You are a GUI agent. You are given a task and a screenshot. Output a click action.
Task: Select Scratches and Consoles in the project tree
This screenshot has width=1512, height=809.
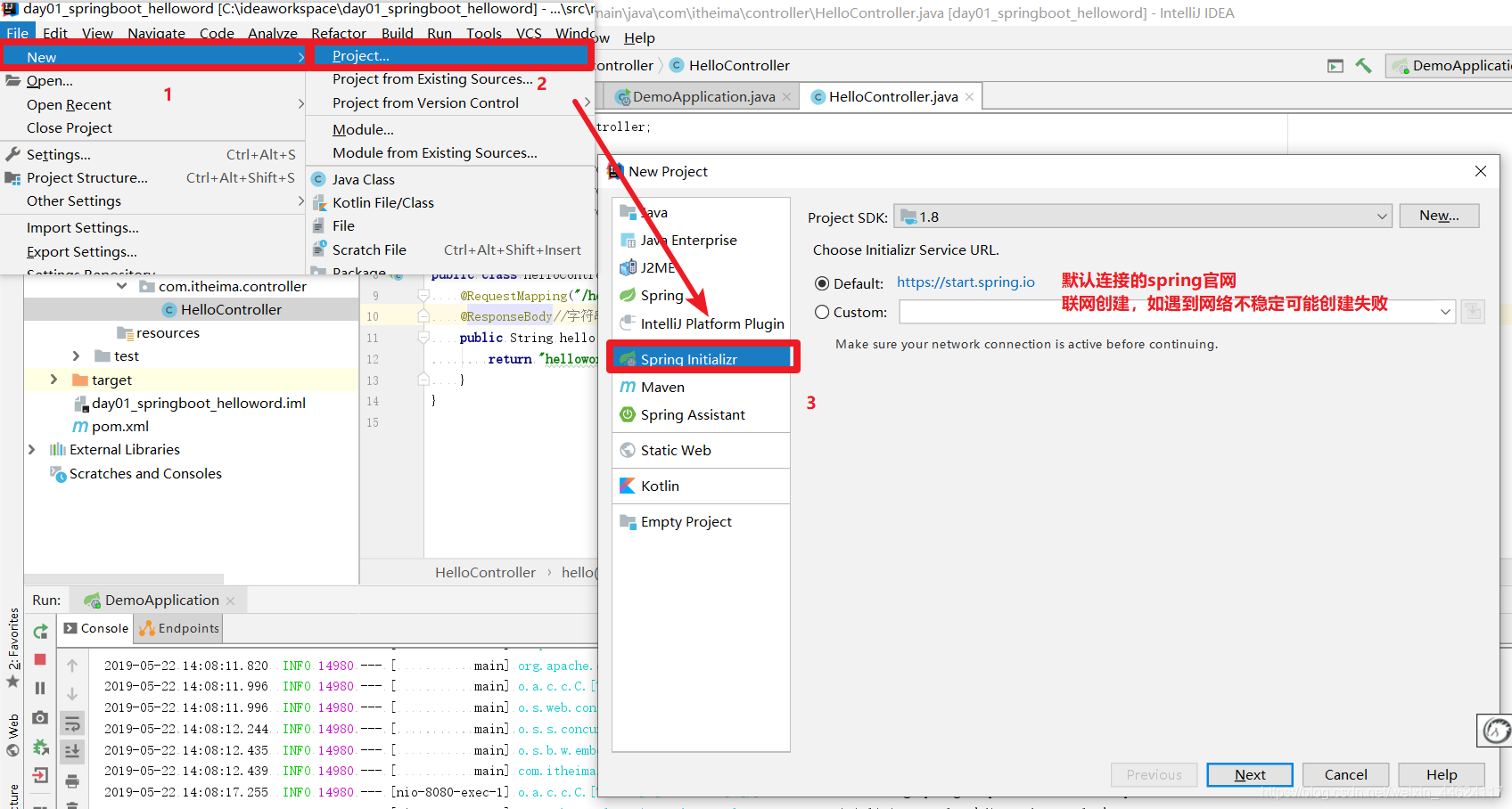[145, 474]
